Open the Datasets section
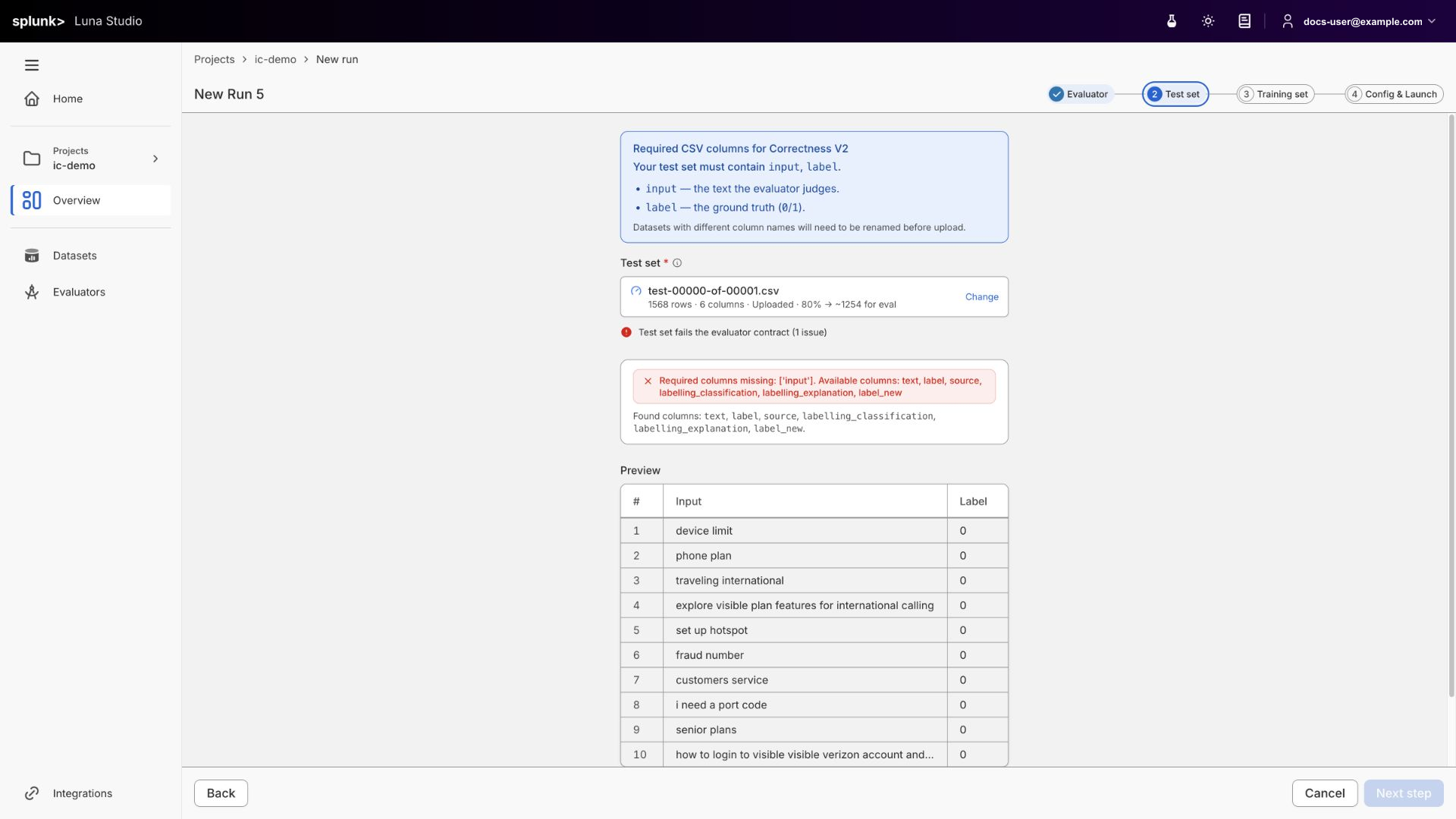 [x=90, y=256]
